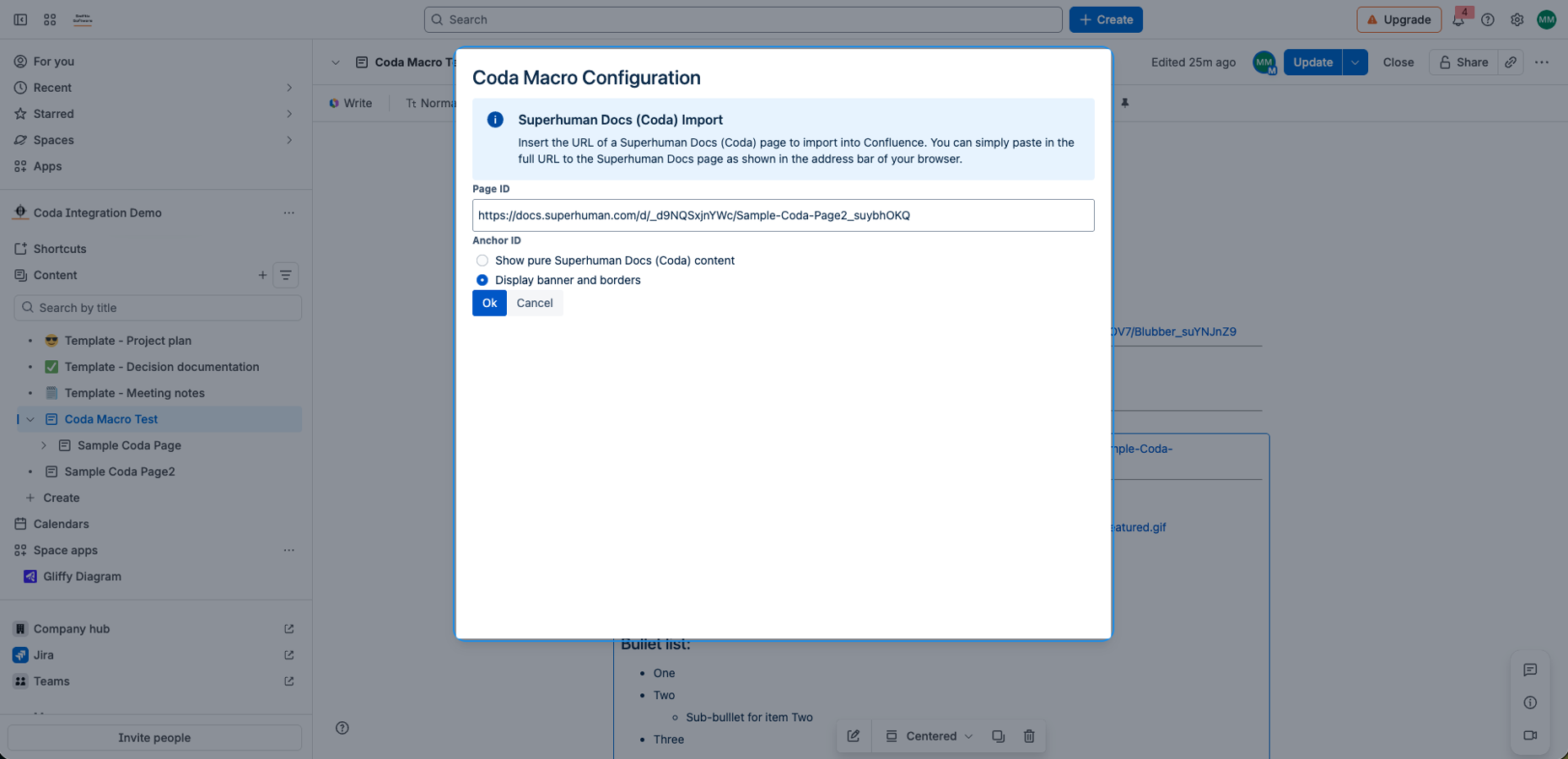Click the Write AI button
The height and width of the screenshot is (759, 1568).
click(350, 103)
